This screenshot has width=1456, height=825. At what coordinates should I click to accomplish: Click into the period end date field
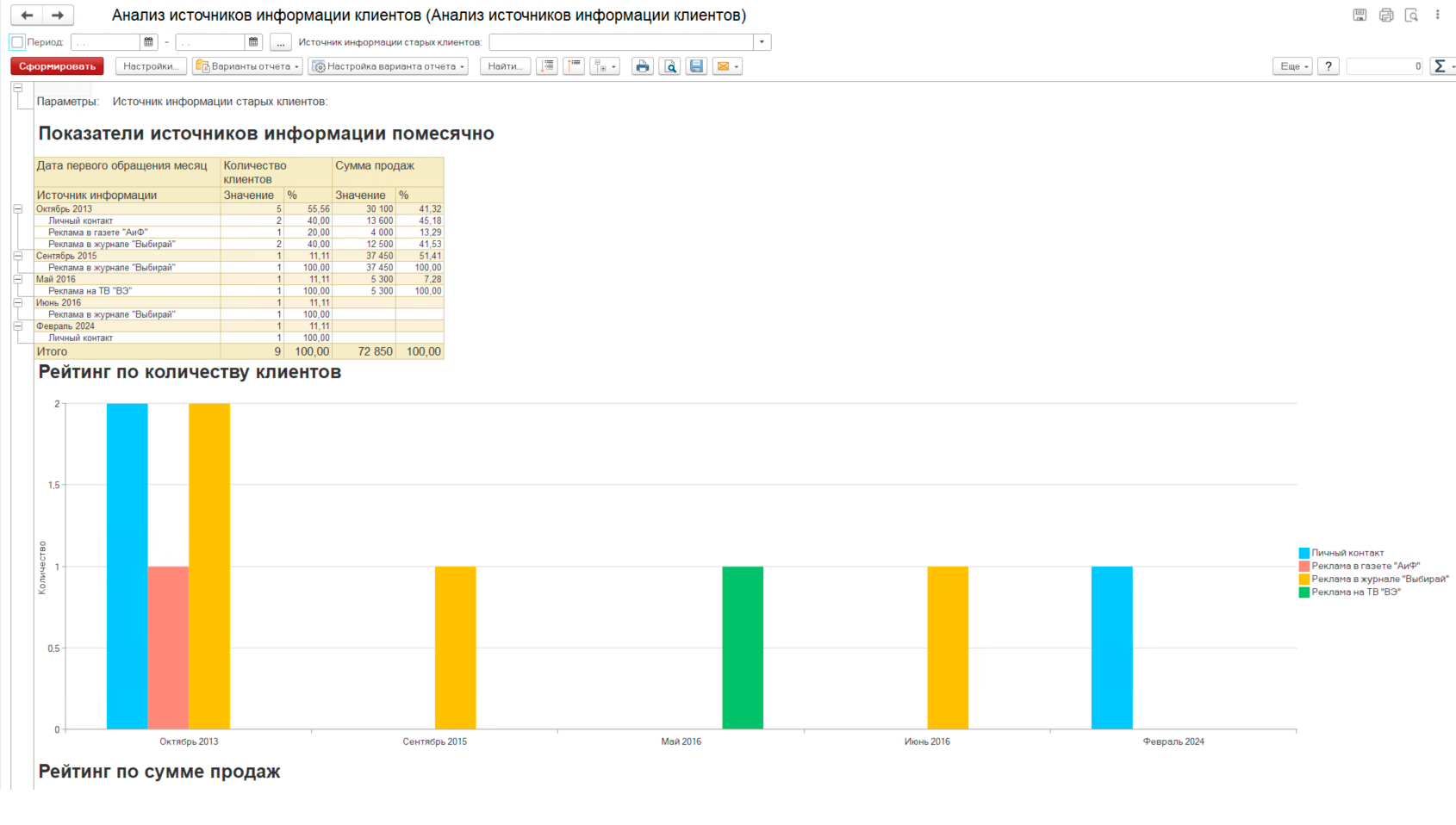pyautogui.click(x=211, y=42)
